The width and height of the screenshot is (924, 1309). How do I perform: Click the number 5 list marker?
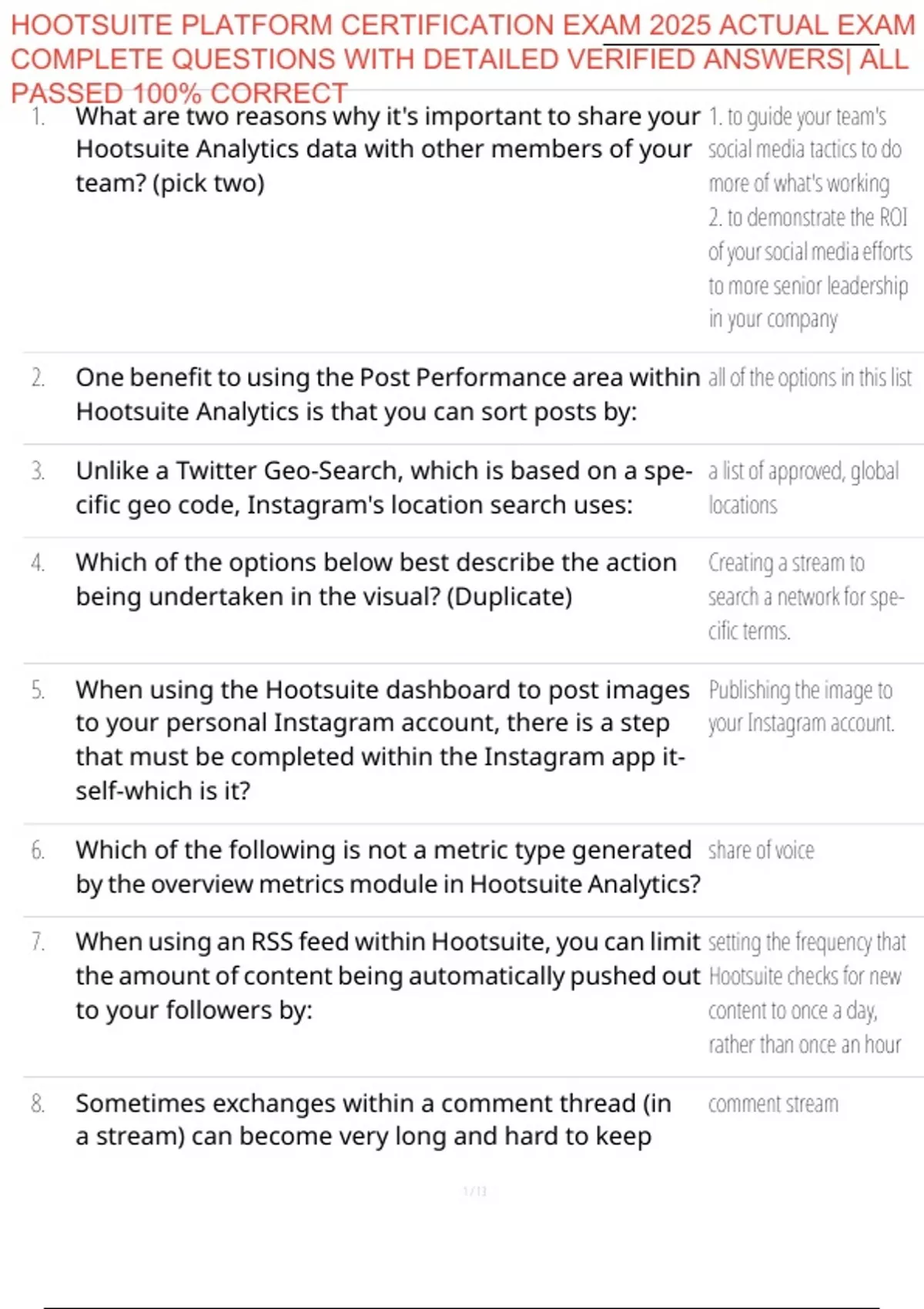click(38, 690)
